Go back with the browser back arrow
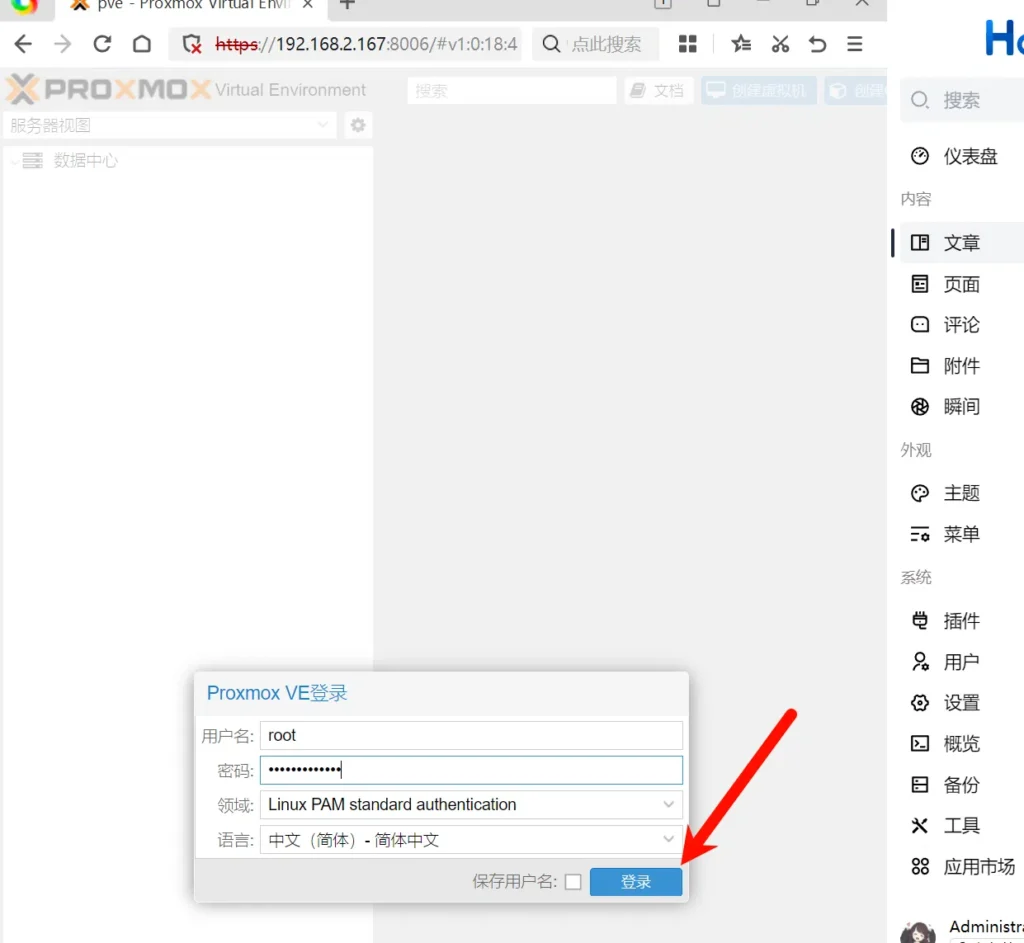 23,44
